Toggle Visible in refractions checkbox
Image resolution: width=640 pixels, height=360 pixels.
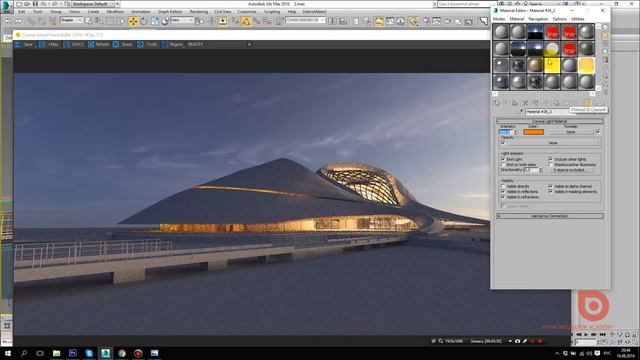click(x=503, y=197)
